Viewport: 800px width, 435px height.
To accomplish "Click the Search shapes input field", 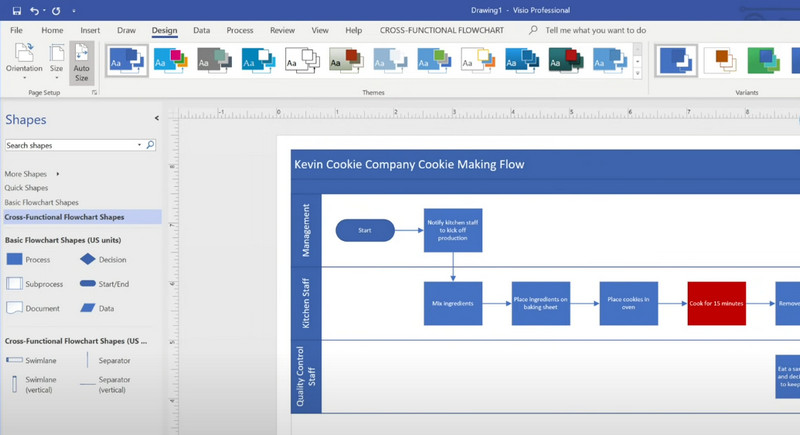I will 70,145.
